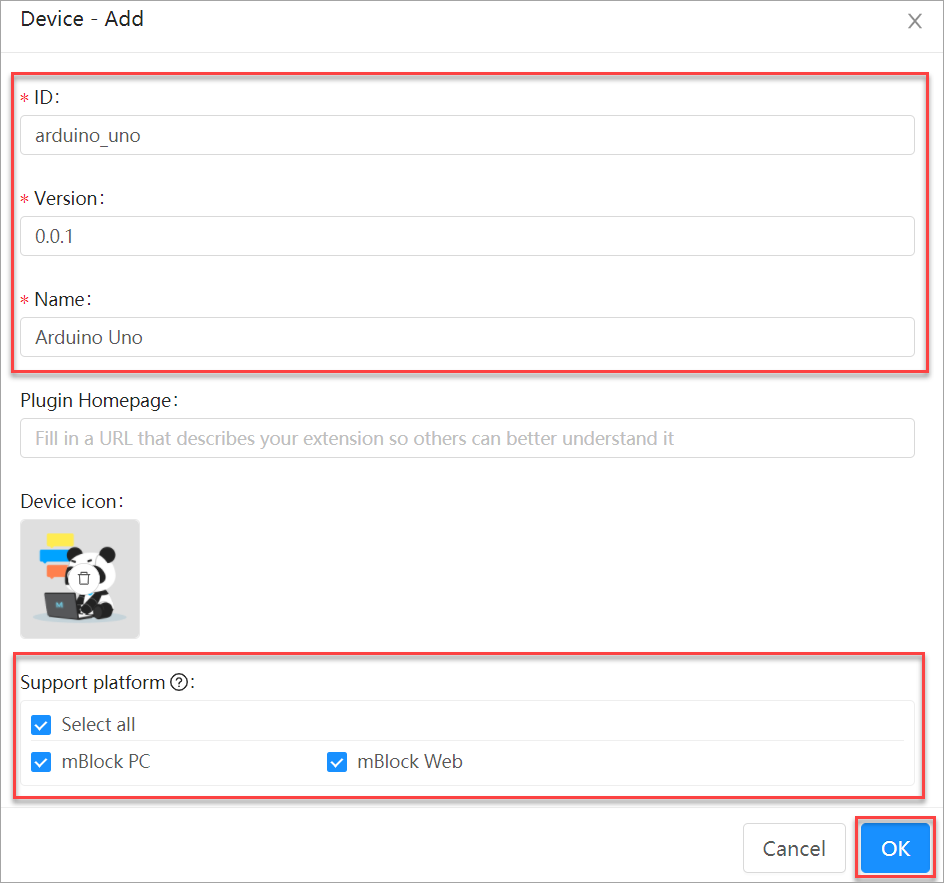The image size is (944, 883).
Task: Close the Device - Add dialog
Action: click(914, 21)
